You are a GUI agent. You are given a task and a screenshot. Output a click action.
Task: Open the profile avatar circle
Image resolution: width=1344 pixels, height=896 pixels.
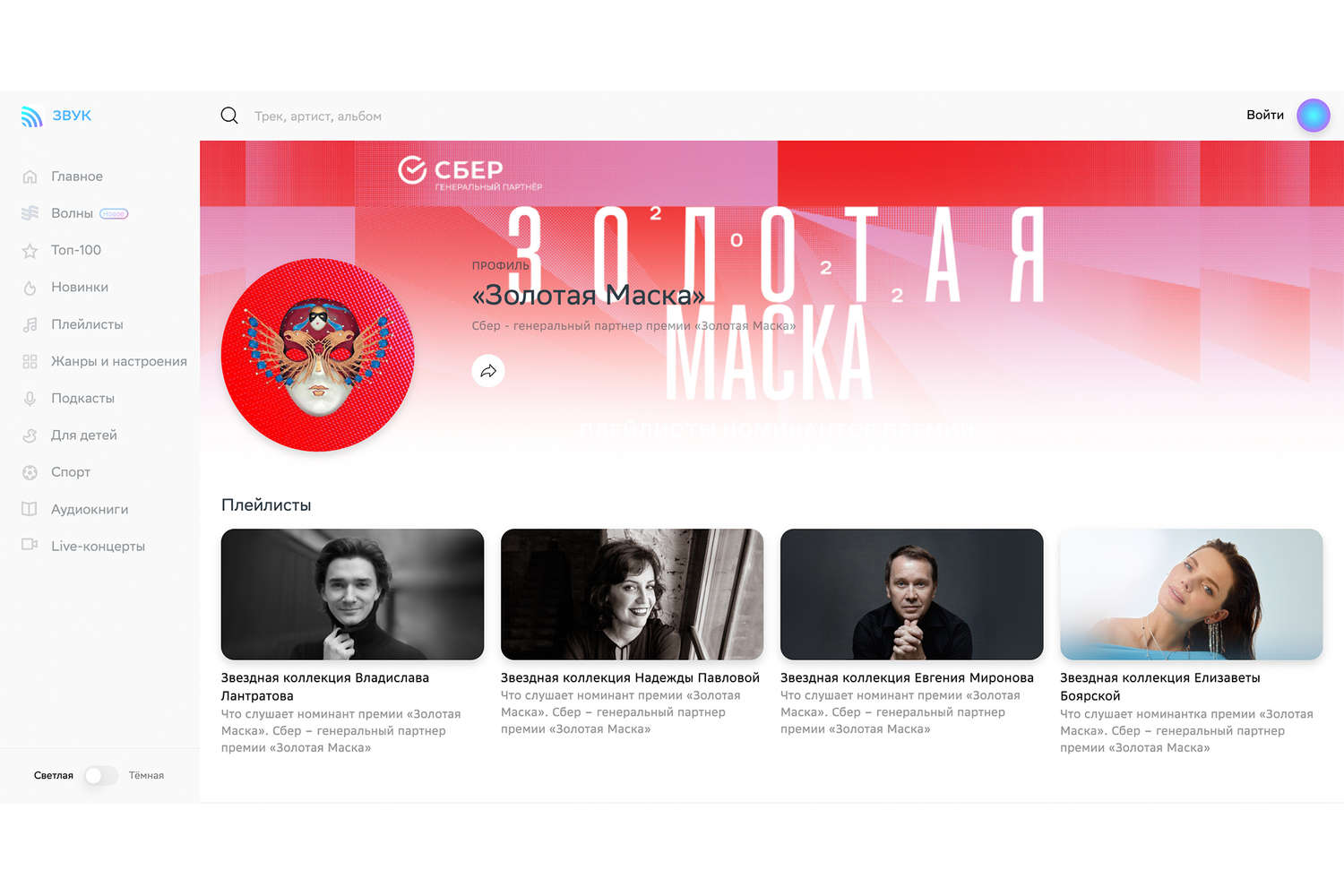coord(1314,116)
